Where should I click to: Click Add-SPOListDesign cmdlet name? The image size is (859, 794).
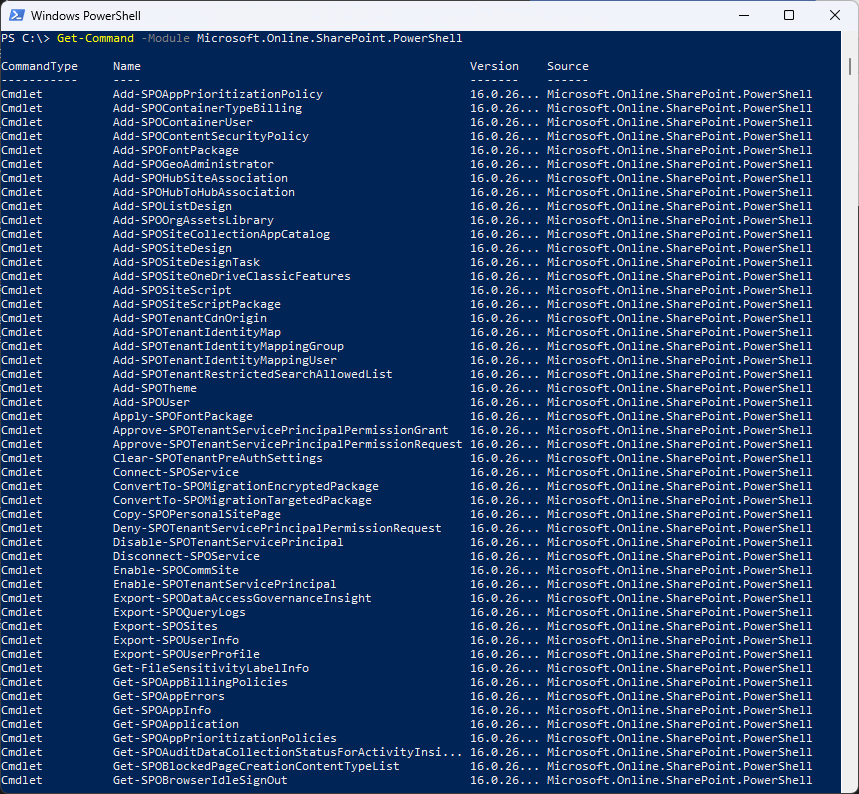click(x=173, y=207)
